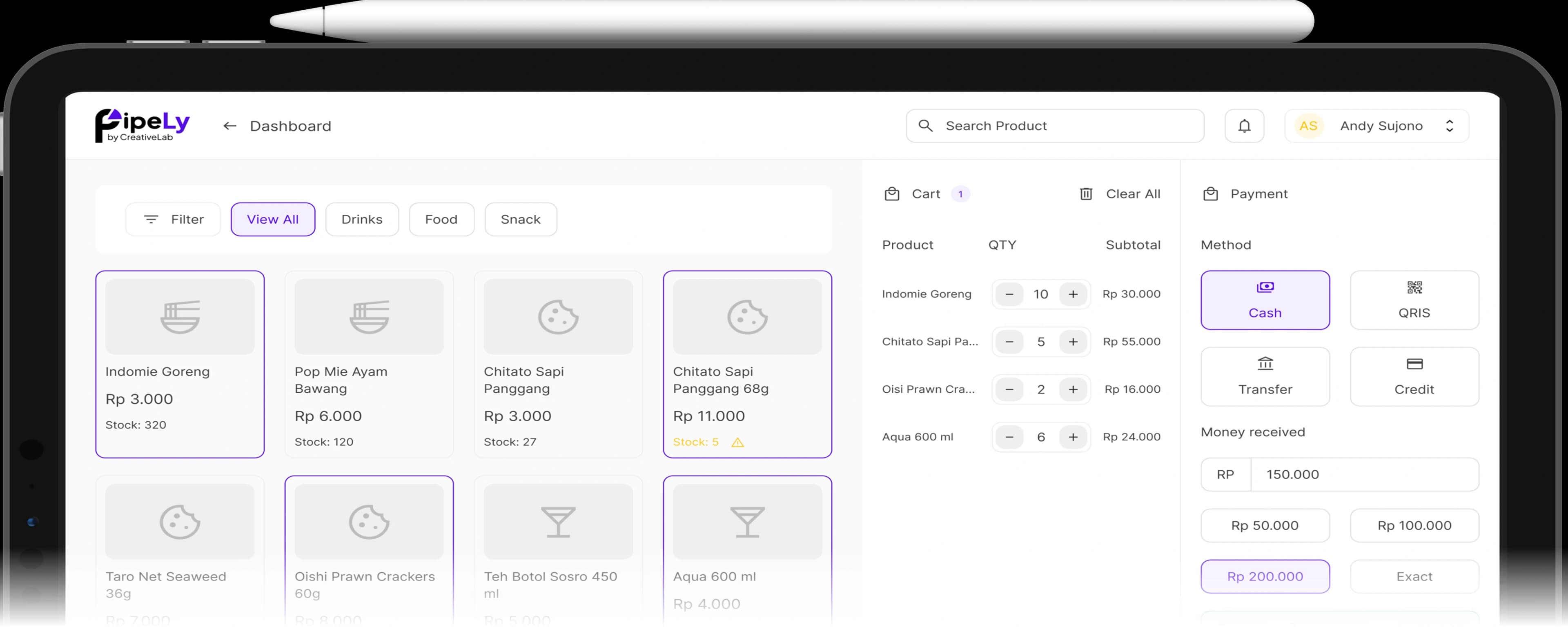Open the notifications bell
The height and width of the screenshot is (627, 1568).
[x=1244, y=126]
